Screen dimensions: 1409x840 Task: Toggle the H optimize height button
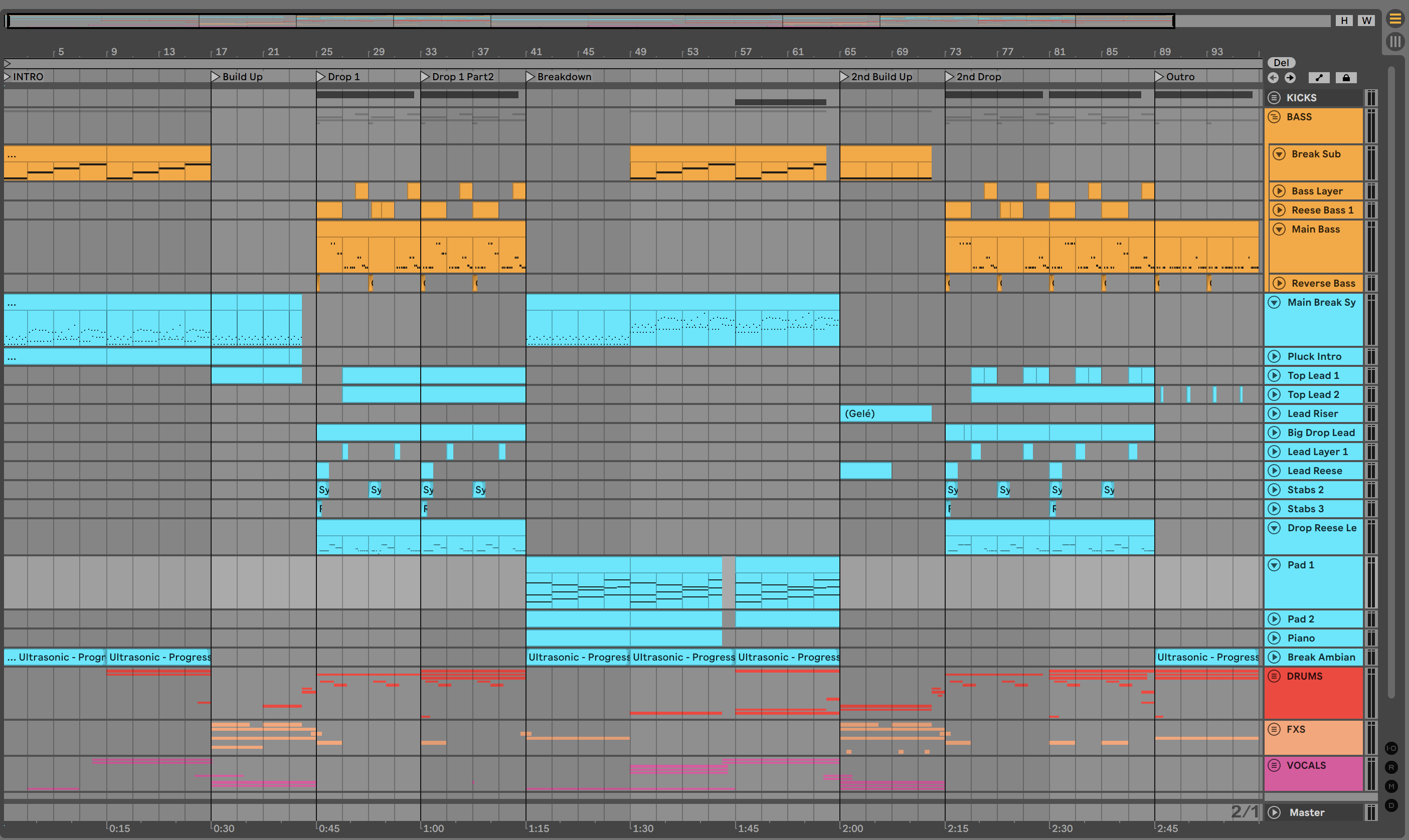click(1344, 21)
